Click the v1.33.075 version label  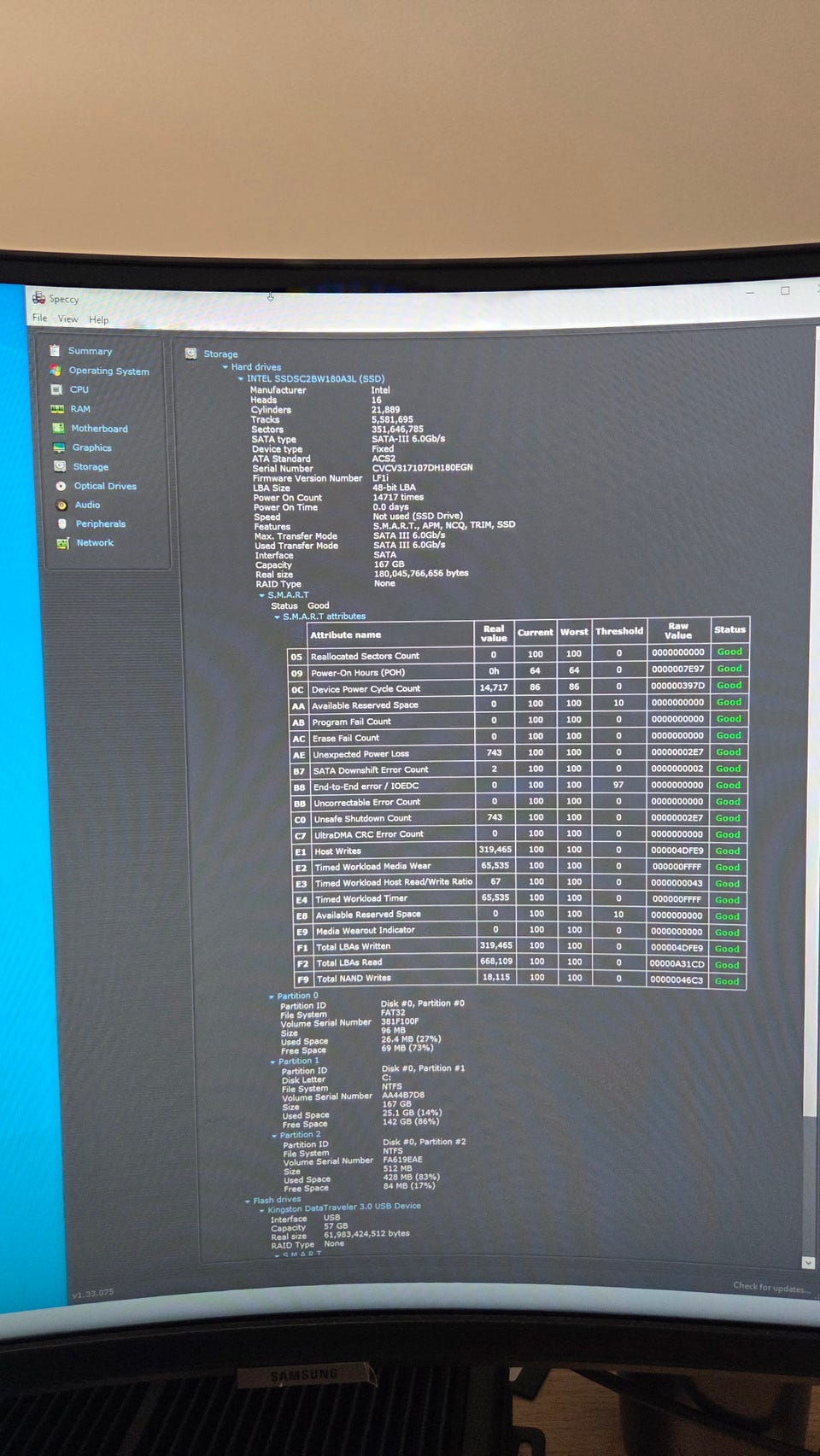pyautogui.click(x=92, y=1294)
